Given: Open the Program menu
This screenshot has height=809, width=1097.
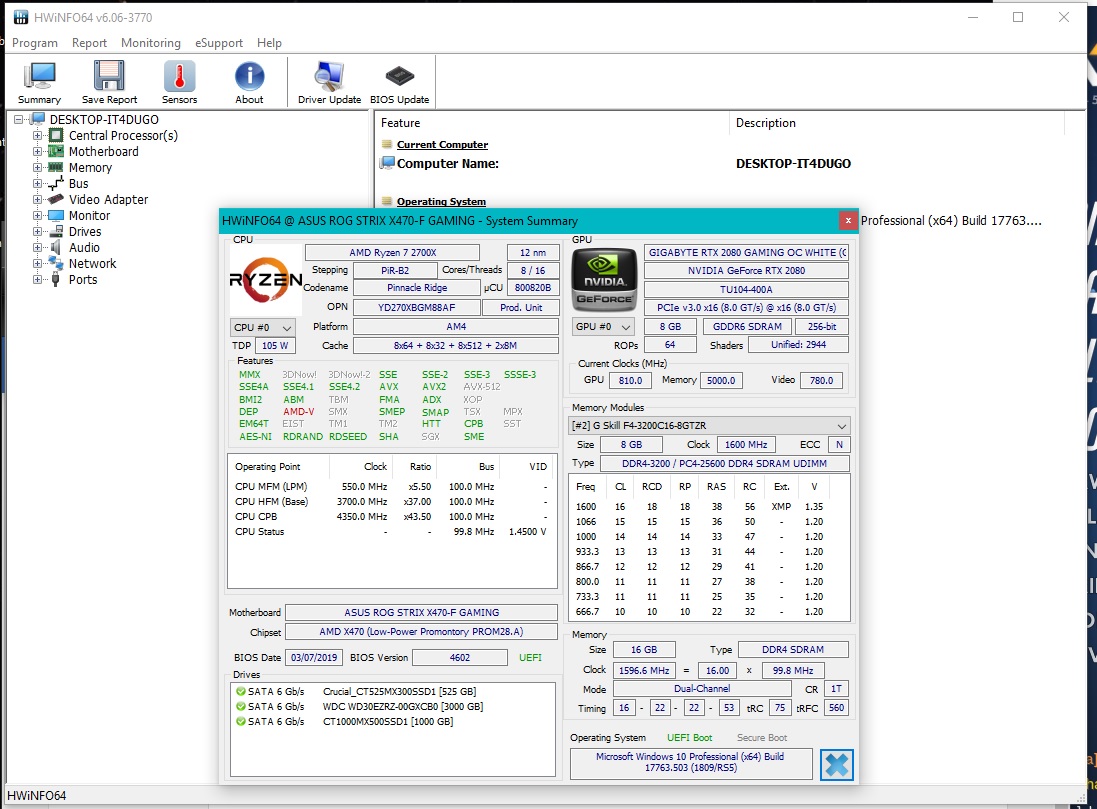Looking at the screenshot, I should tap(35, 43).
